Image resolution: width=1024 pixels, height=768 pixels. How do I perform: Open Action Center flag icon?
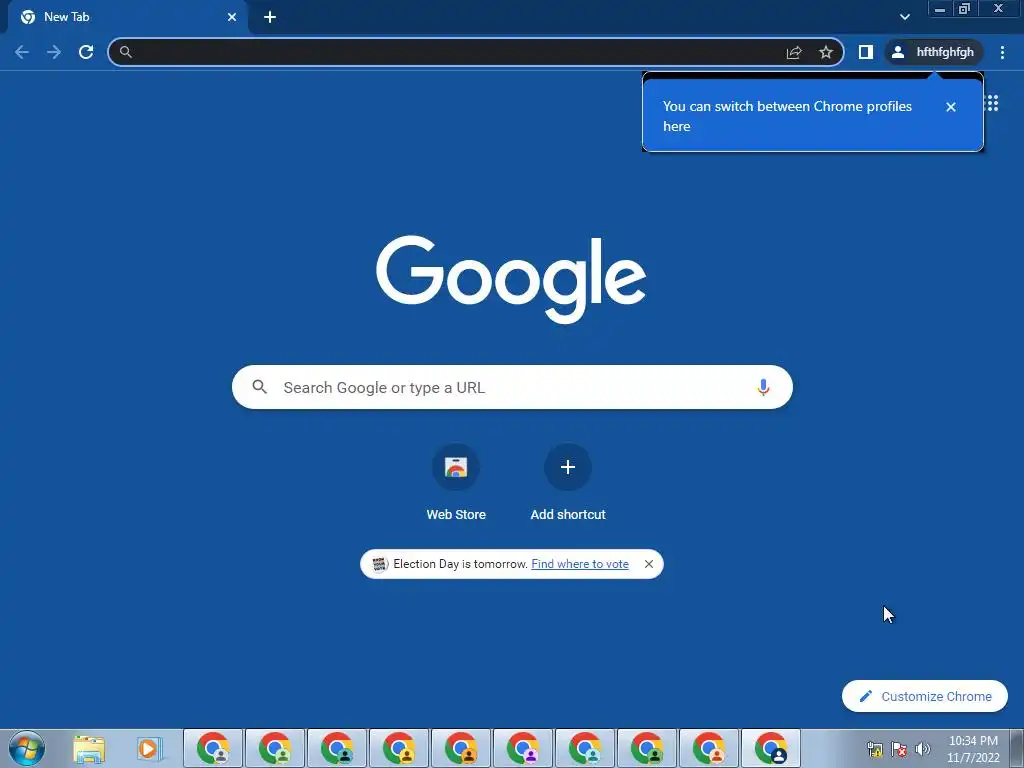click(899, 749)
